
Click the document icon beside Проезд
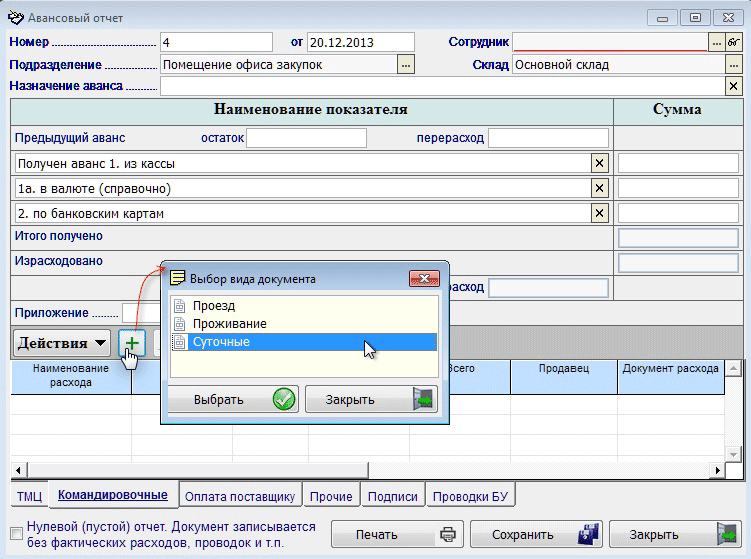point(179,306)
